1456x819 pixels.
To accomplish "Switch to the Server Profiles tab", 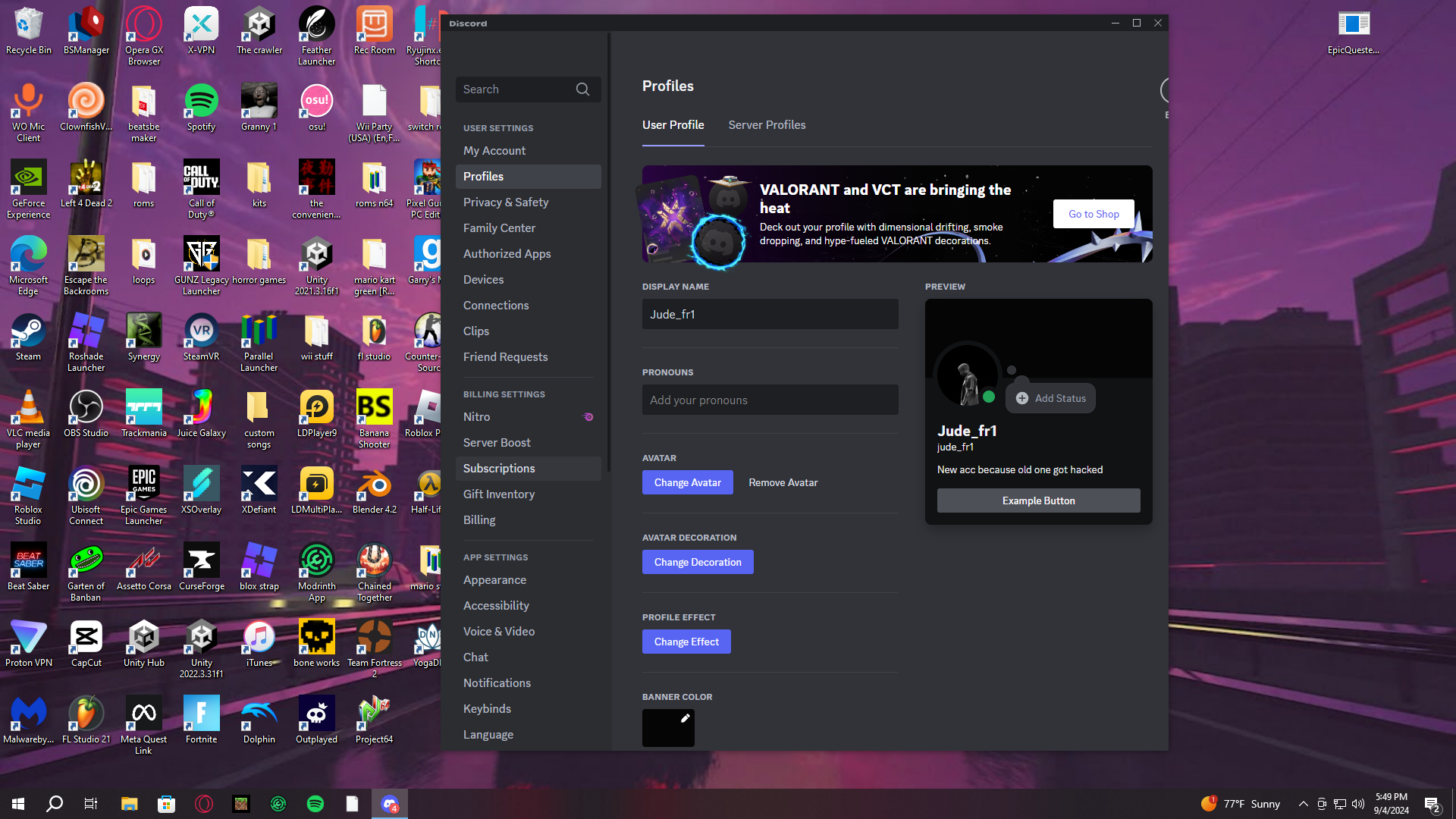I will pos(767,125).
